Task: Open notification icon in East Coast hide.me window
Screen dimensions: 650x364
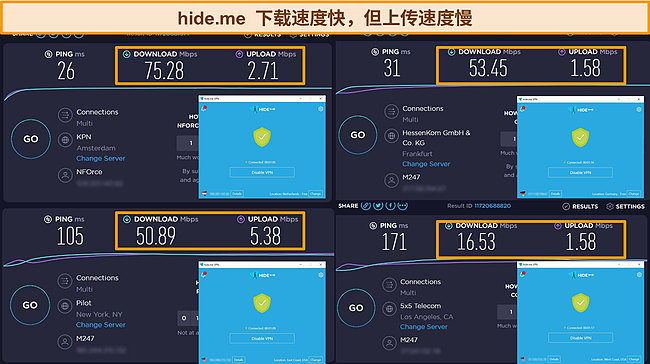Action: pos(204,274)
